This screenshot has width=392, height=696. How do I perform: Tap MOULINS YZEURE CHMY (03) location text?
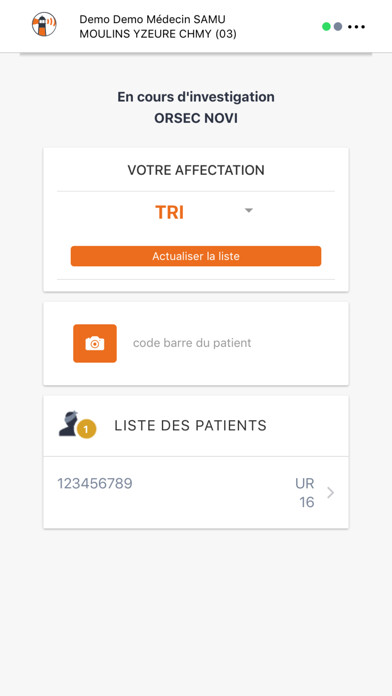coord(158,34)
